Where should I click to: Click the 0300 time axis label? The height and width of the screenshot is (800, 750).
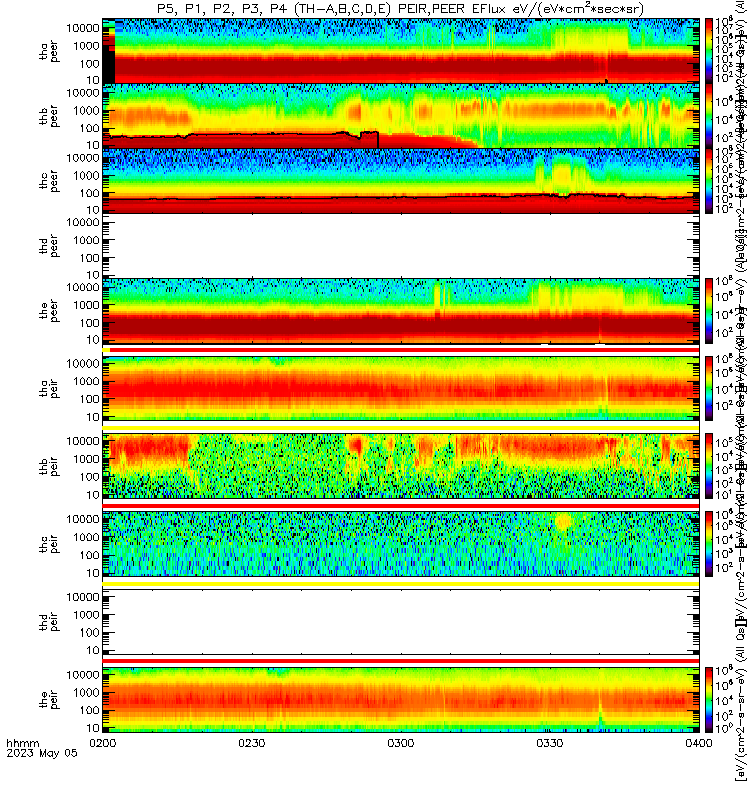[401, 743]
